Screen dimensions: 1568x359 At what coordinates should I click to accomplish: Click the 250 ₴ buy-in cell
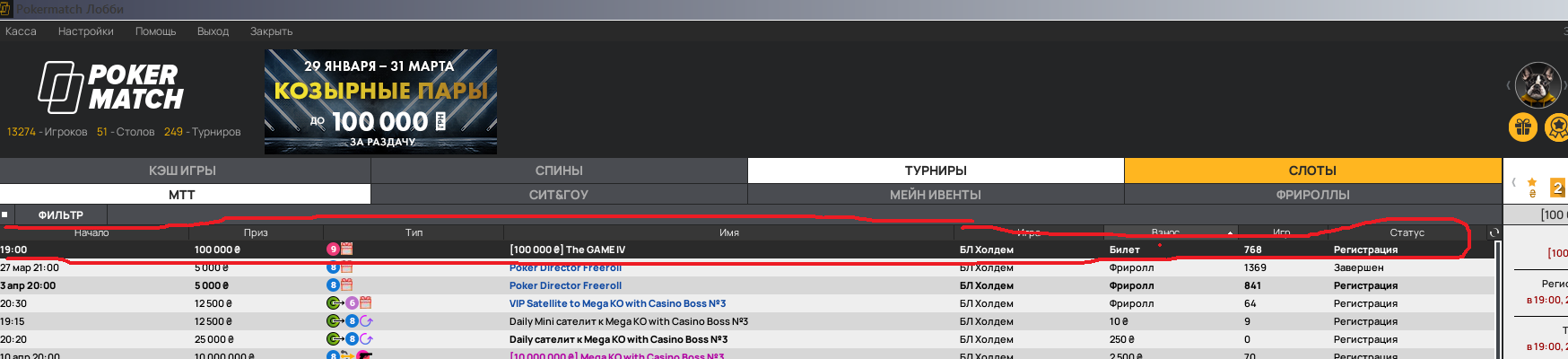tap(1120, 339)
